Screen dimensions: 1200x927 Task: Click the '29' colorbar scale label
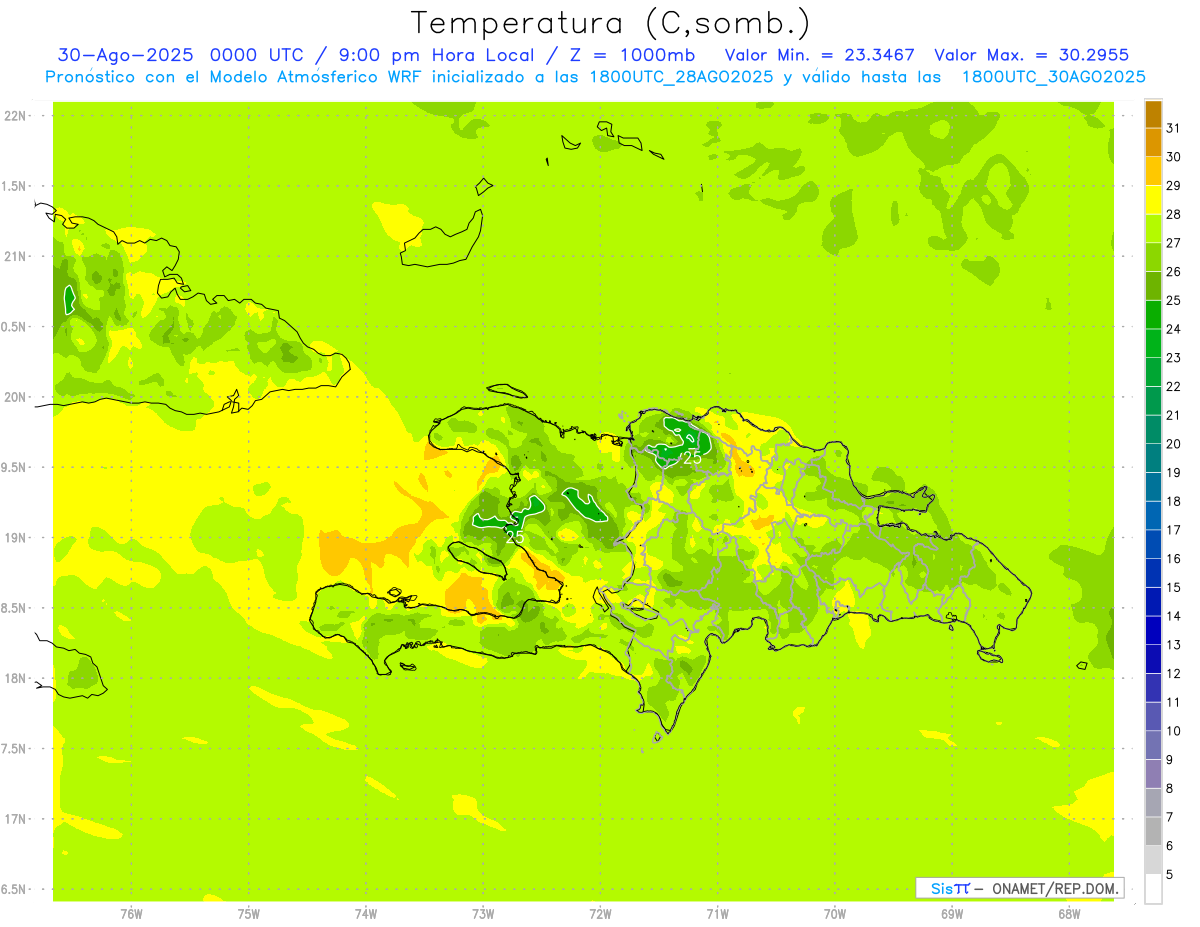click(1174, 185)
